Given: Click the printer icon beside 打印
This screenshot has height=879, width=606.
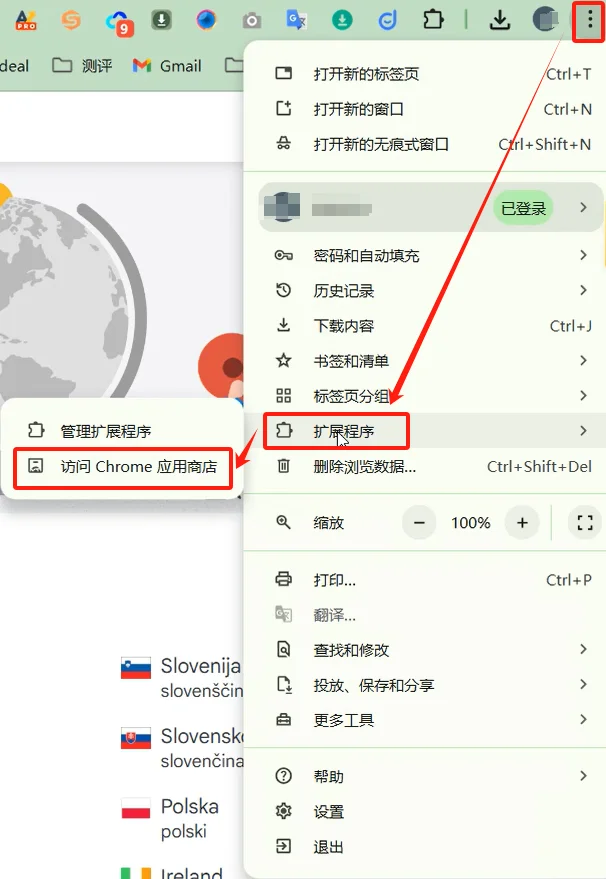Looking at the screenshot, I should (x=284, y=579).
